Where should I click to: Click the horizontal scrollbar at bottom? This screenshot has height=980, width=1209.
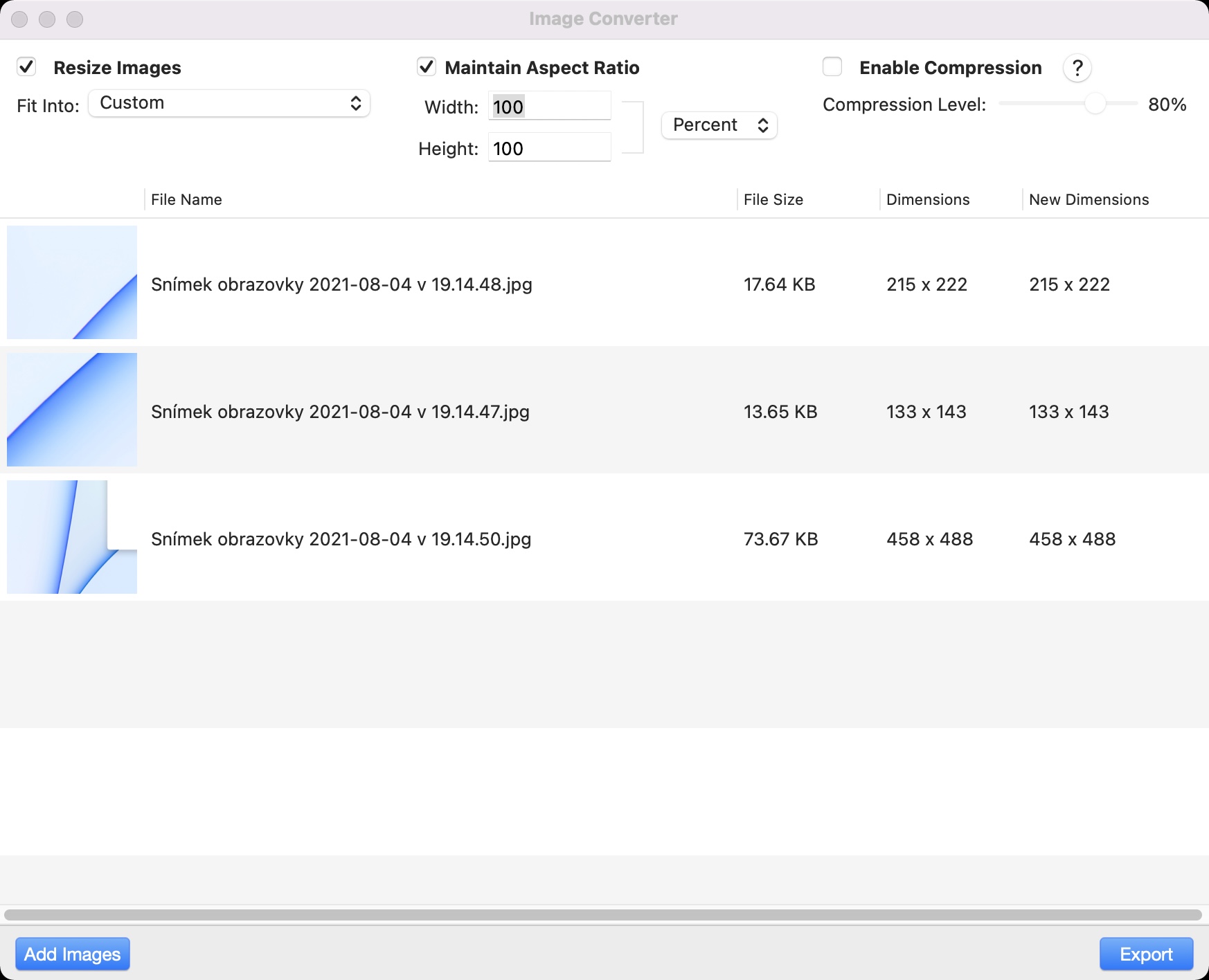(x=602, y=915)
